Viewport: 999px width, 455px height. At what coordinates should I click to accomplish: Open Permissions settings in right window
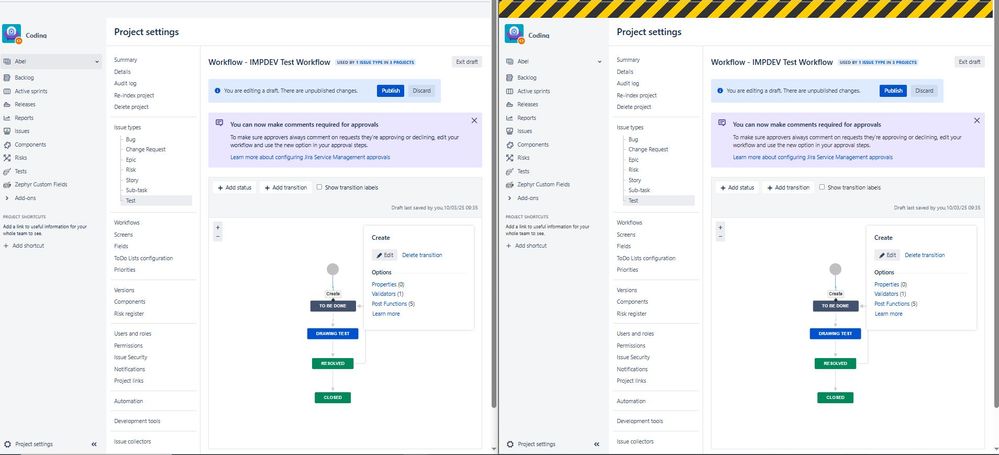click(x=631, y=345)
